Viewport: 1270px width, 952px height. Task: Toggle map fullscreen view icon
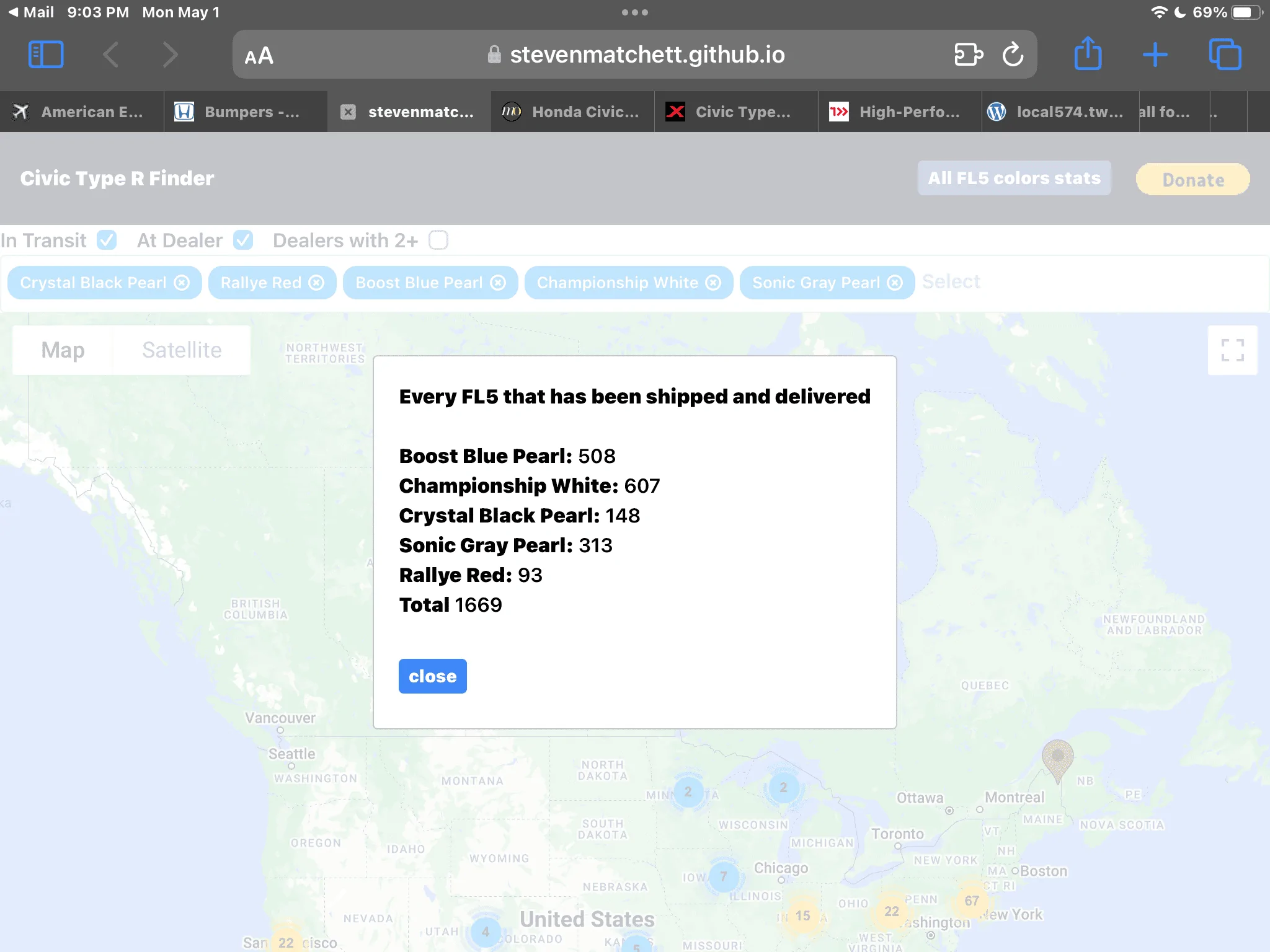1233,350
